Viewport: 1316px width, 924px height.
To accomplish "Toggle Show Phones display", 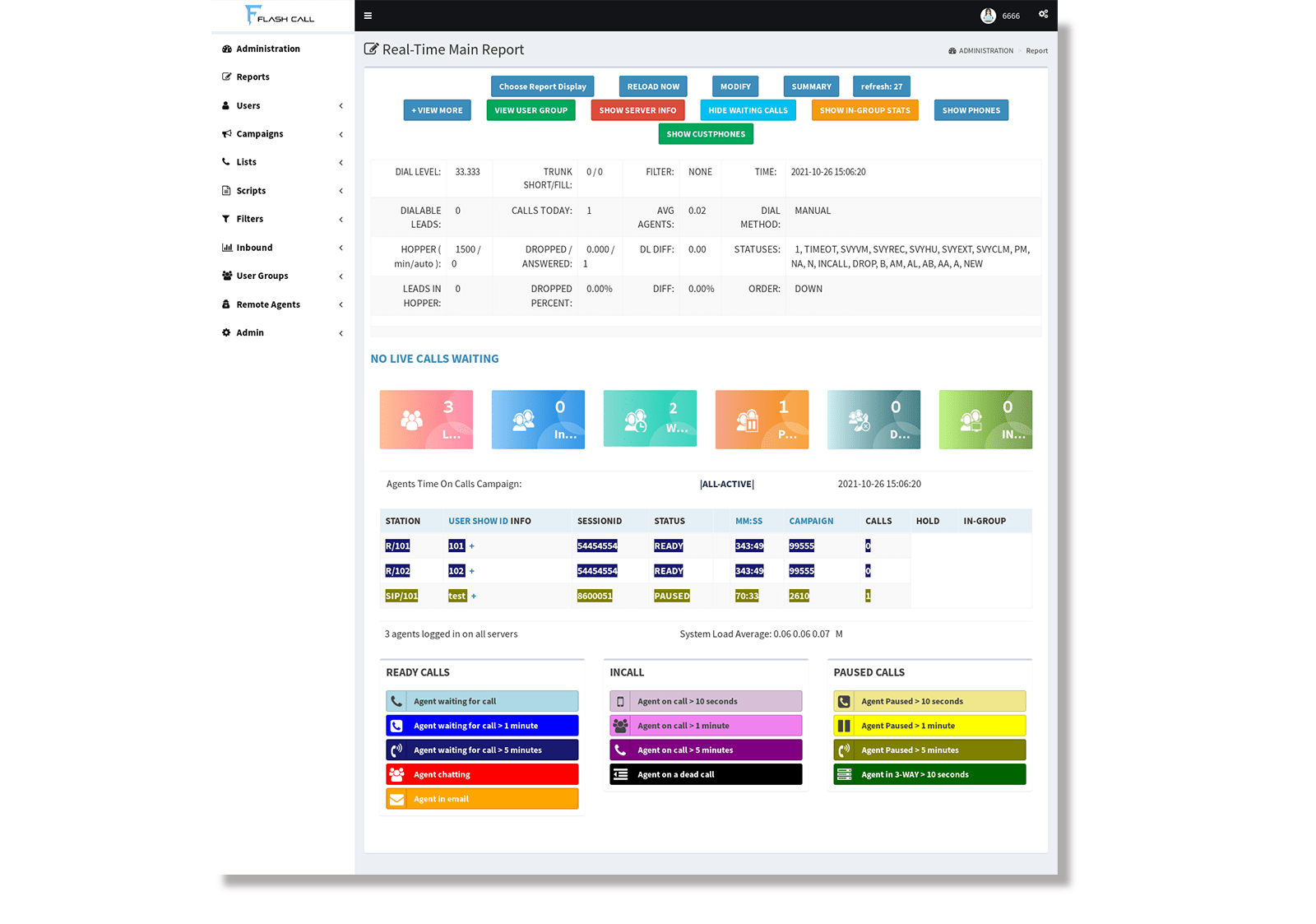I will click(971, 109).
